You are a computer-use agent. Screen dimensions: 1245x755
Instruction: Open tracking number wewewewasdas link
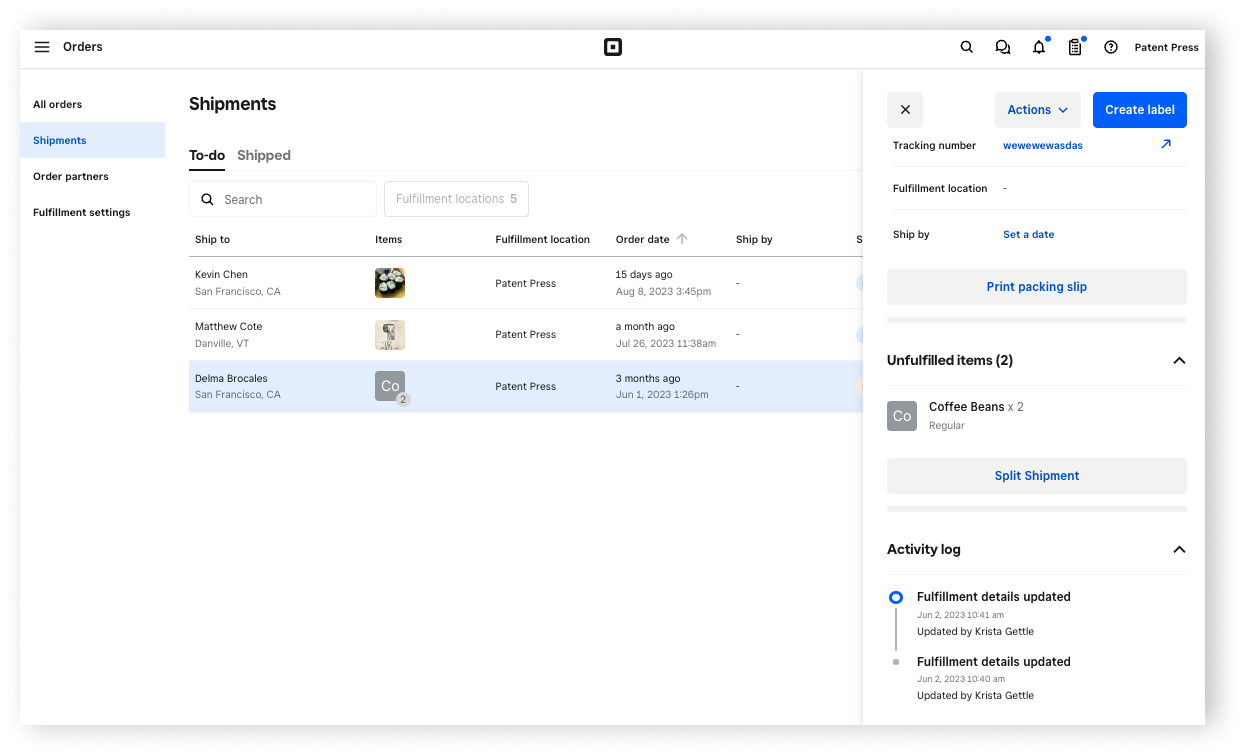[1043, 145]
